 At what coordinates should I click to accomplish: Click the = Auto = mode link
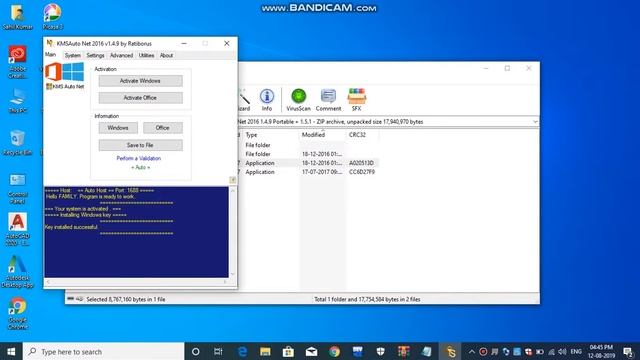click(140, 167)
